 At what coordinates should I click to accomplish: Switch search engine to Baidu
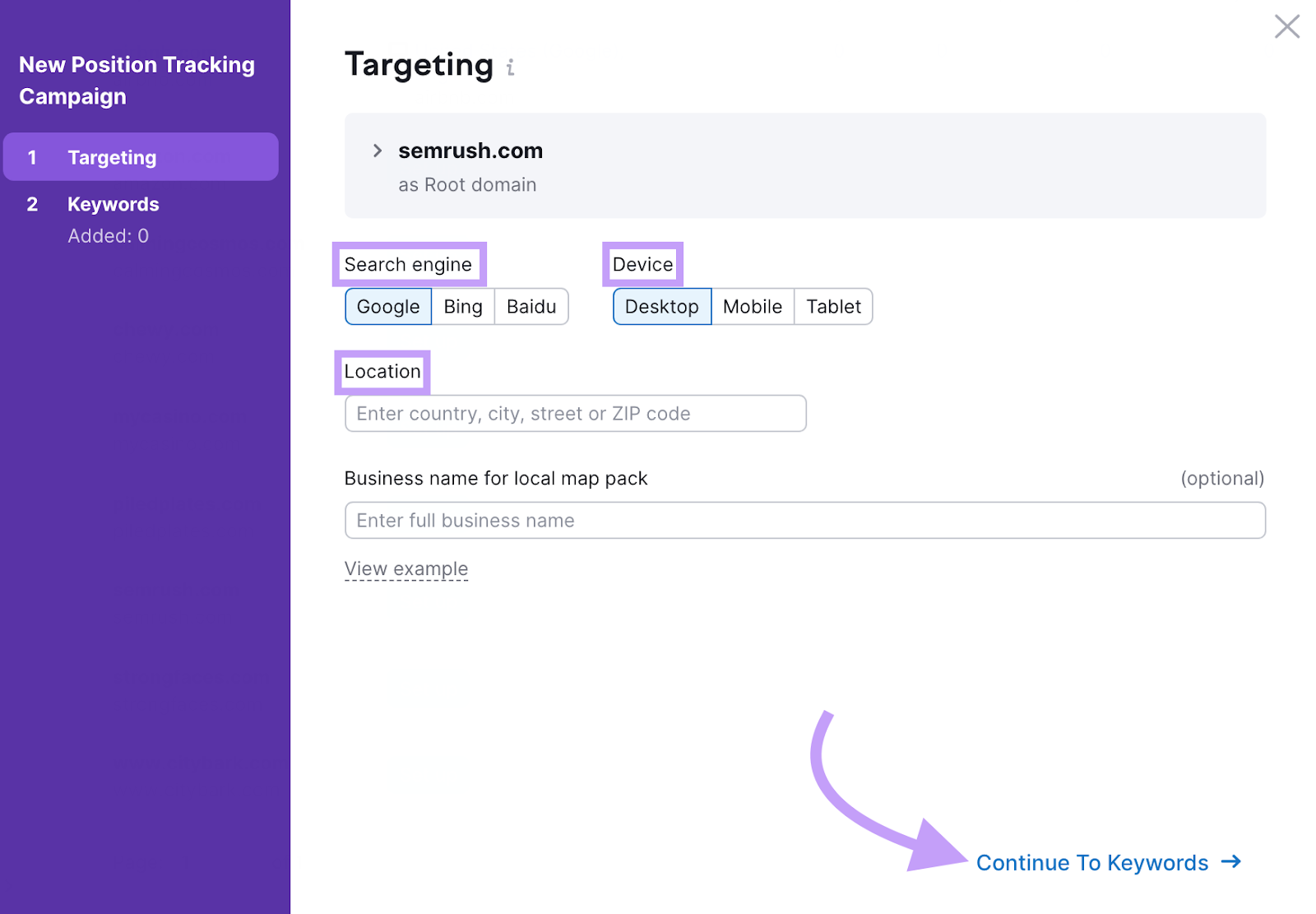tap(531, 307)
